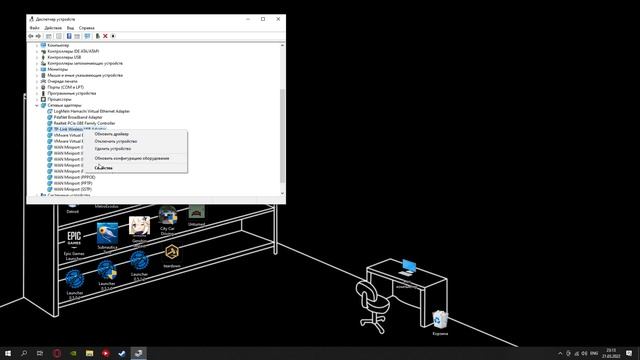This screenshot has height=360, width=640.
Task: Select WAN Miniport (PPPOE) entry
Action: point(74,177)
